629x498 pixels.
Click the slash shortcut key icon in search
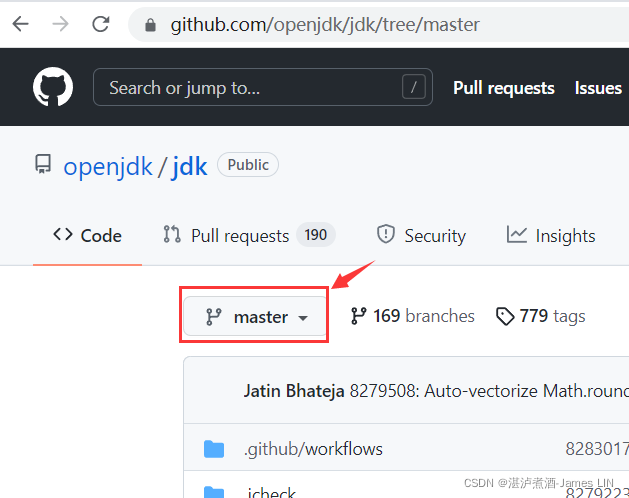point(414,87)
